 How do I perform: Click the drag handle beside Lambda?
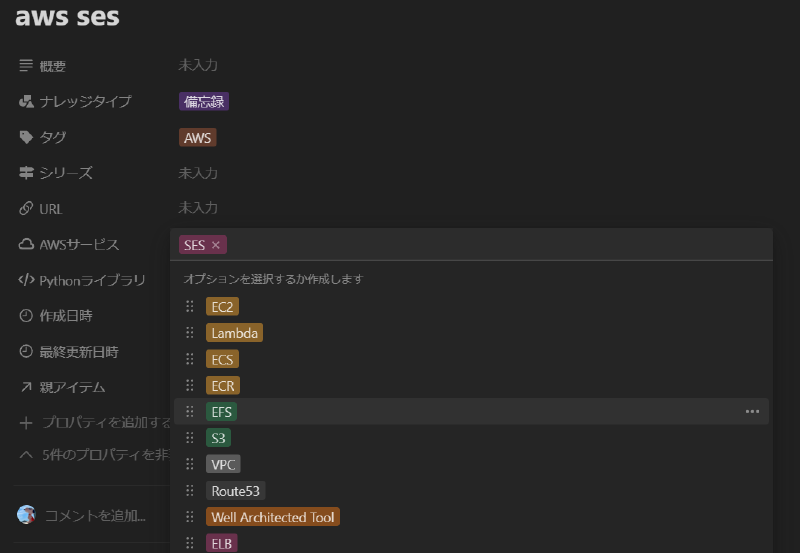[190, 333]
